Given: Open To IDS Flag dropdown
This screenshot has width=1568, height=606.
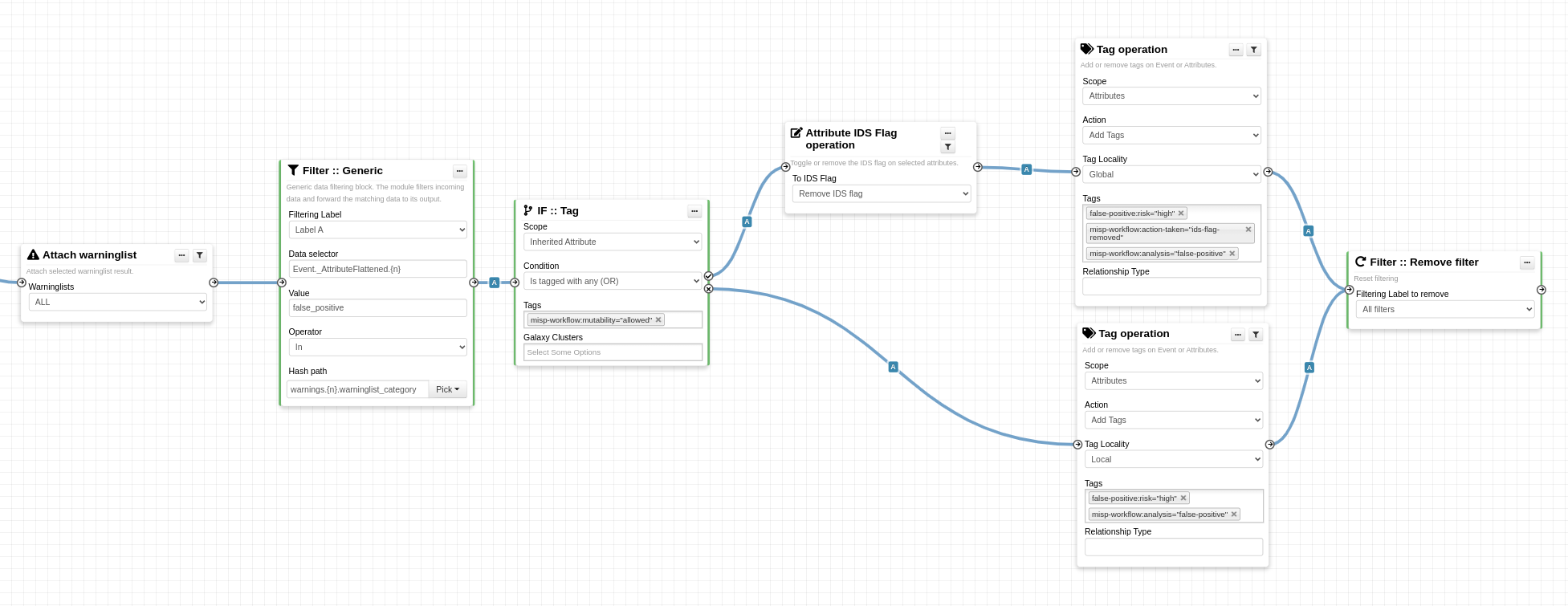Looking at the screenshot, I should coord(881,193).
